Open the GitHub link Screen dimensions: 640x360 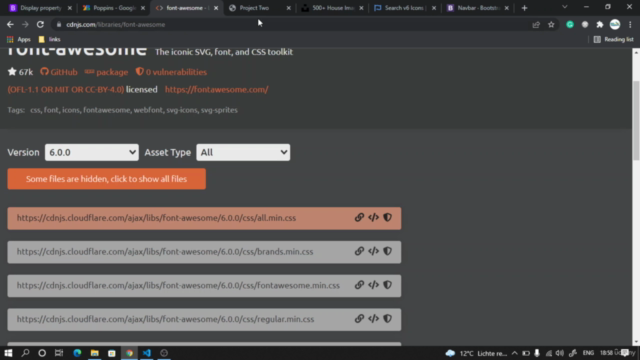(59, 72)
